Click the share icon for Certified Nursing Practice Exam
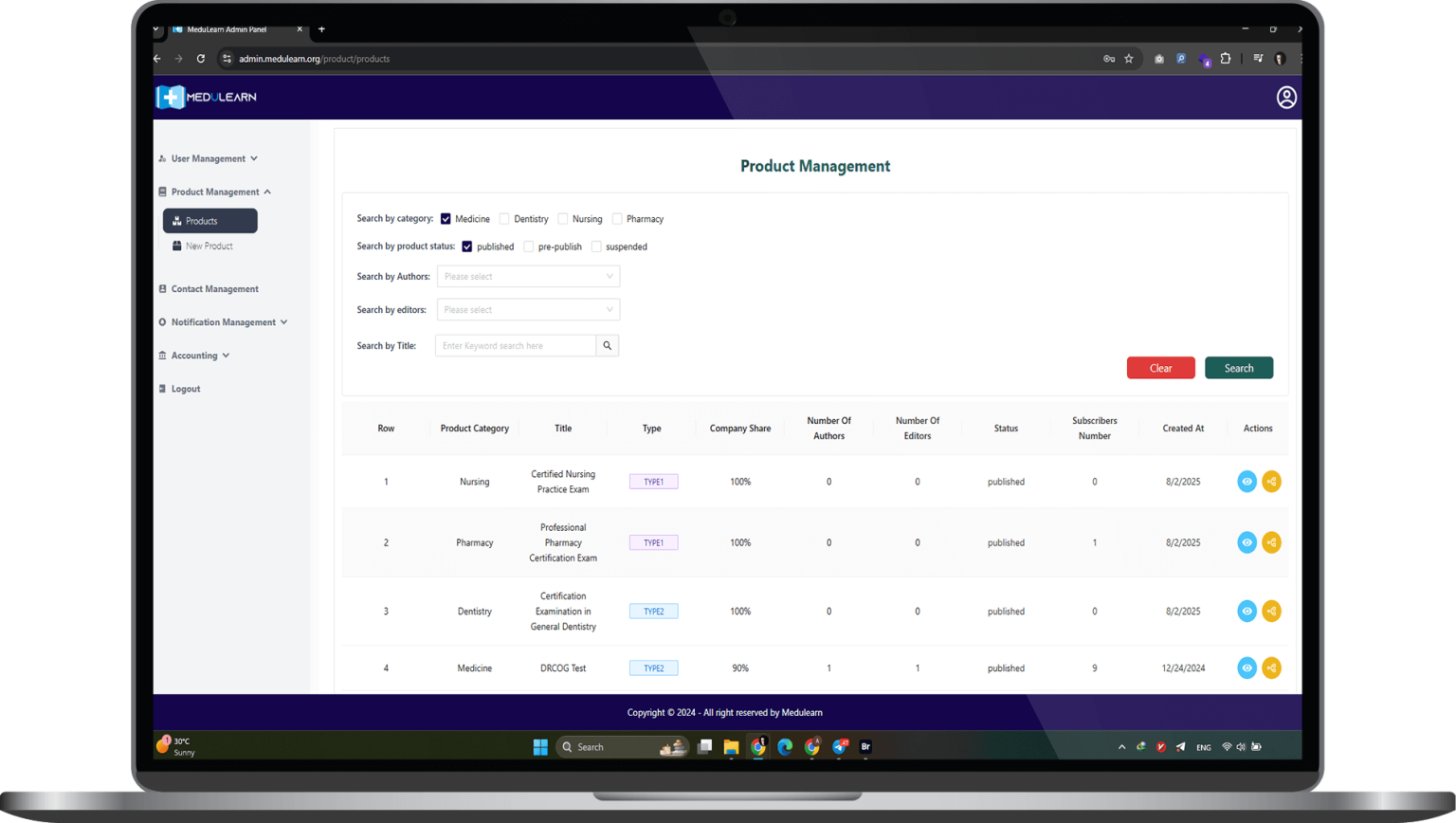1456x823 pixels. click(x=1271, y=482)
